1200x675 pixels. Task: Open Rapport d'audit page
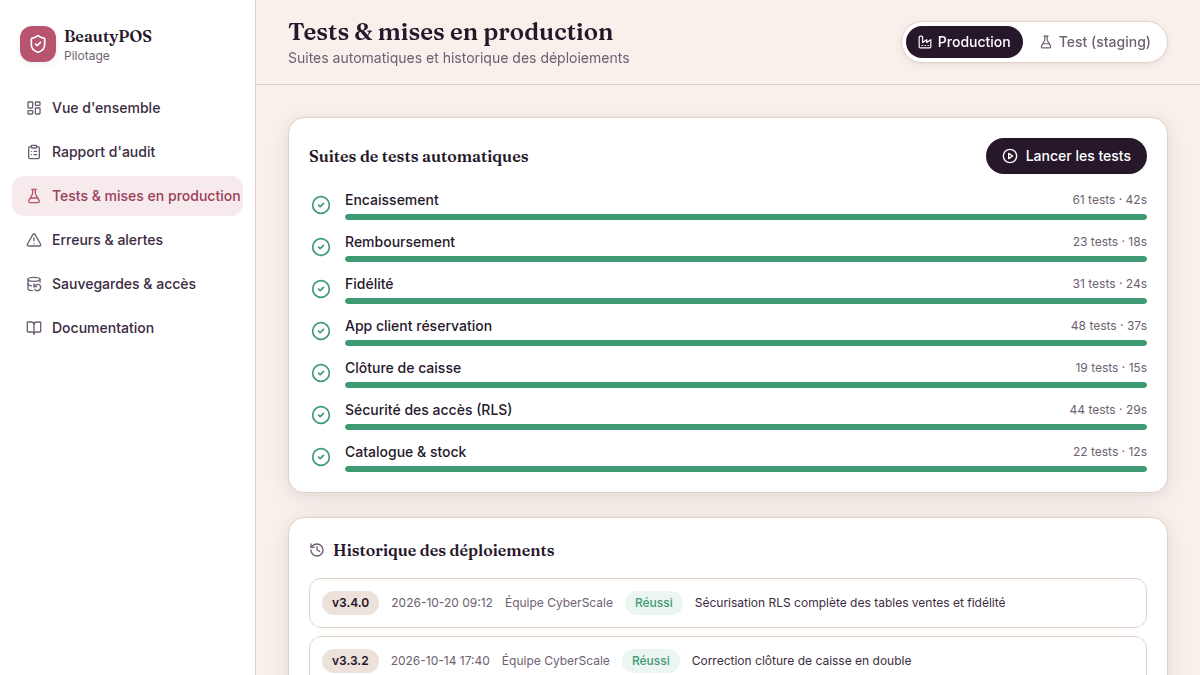[127, 152]
